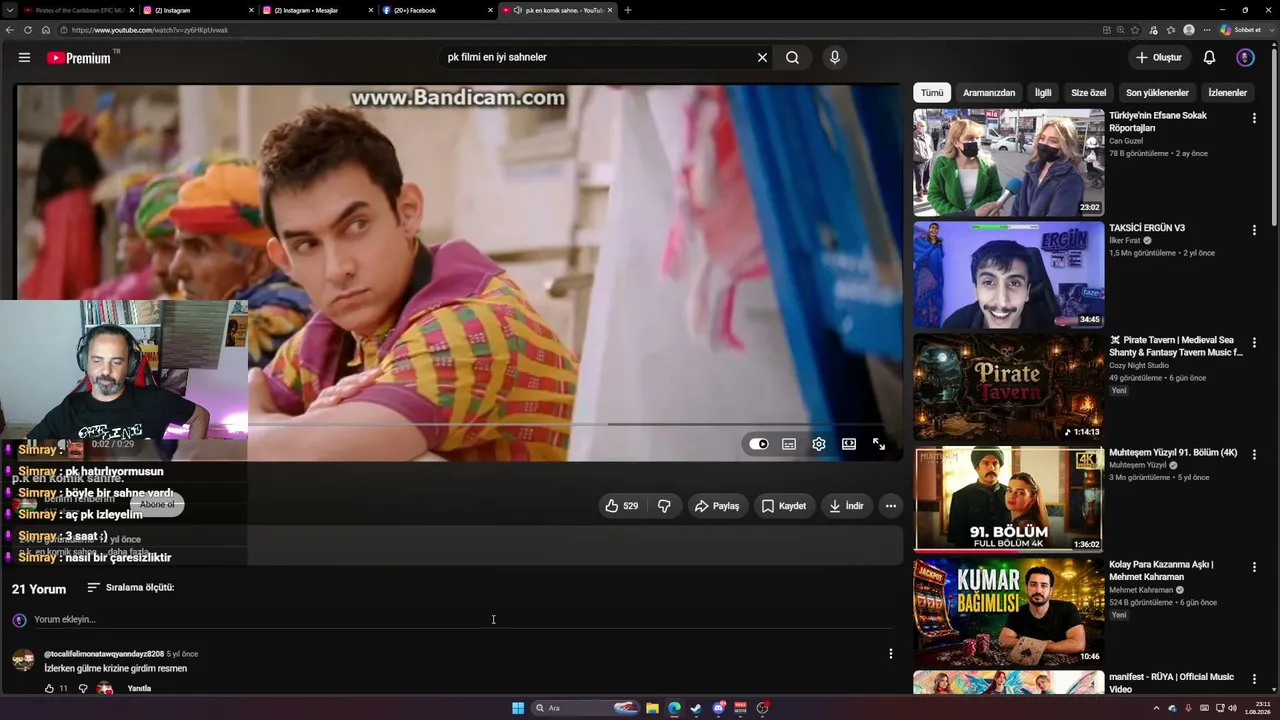Expand the Sıralama ölçütü sort menu

(x=131, y=588)
